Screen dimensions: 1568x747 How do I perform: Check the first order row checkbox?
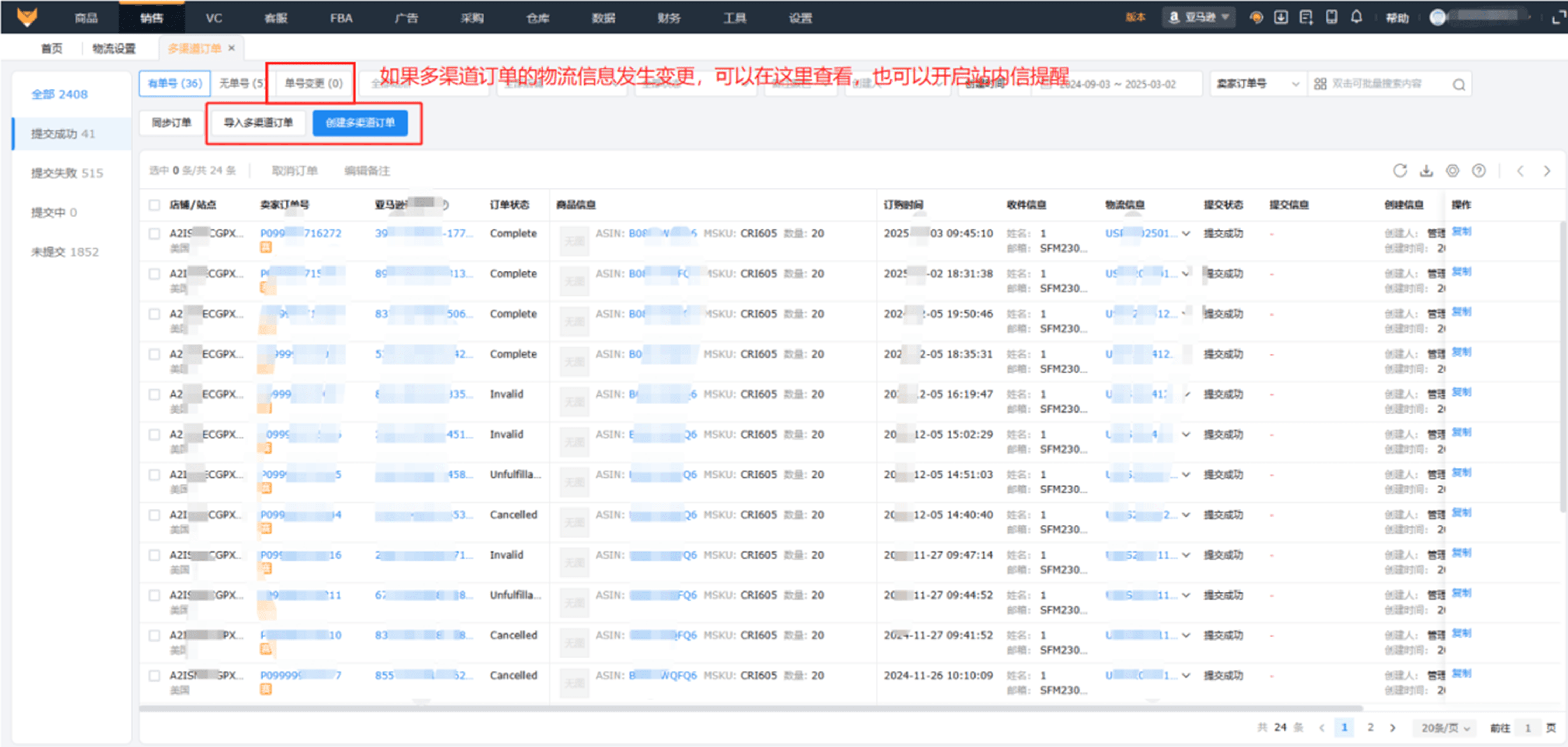pos(155,234)
